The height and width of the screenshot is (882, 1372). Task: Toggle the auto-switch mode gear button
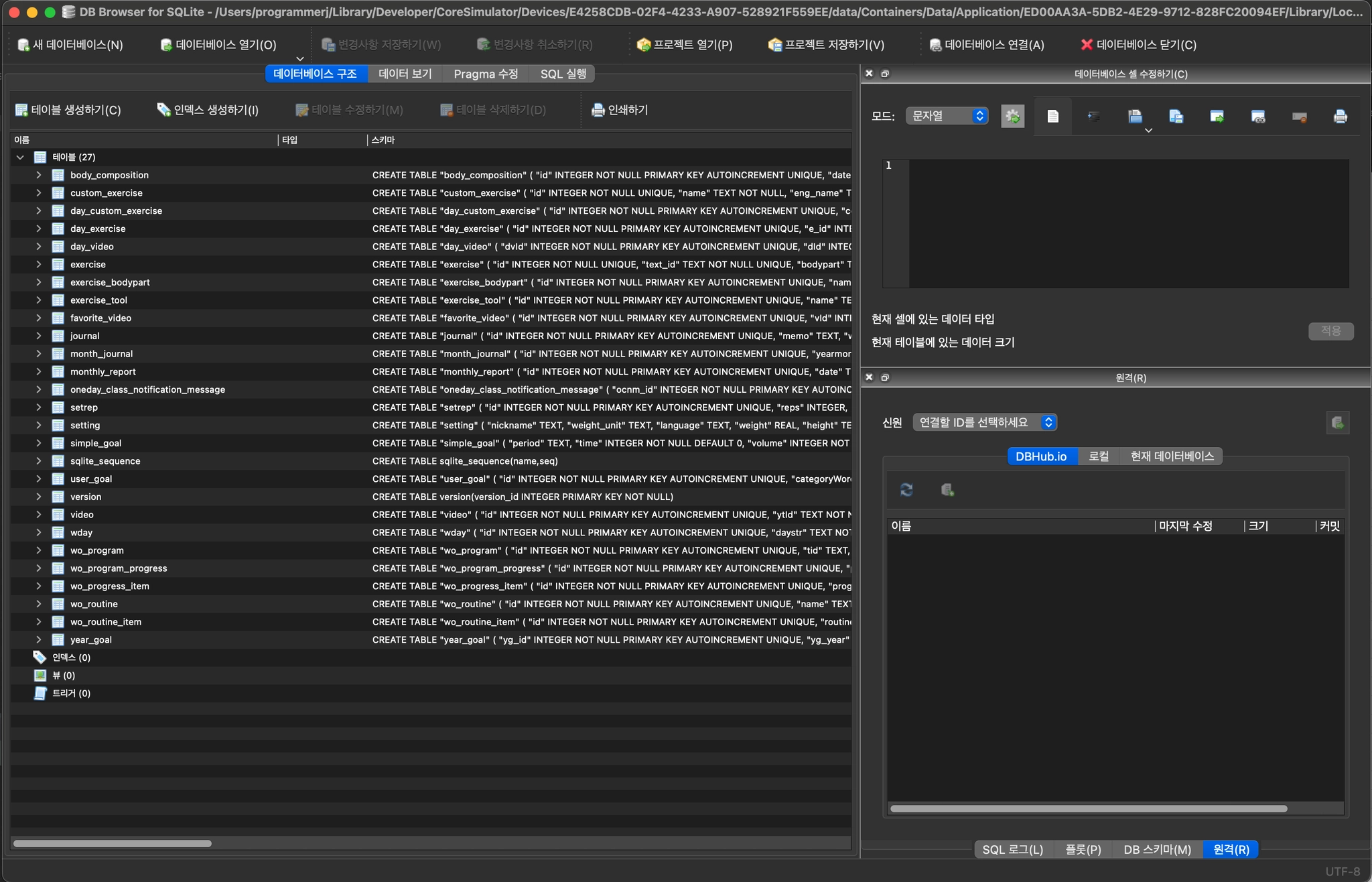pyautogui.click(x=1012, y=117)
